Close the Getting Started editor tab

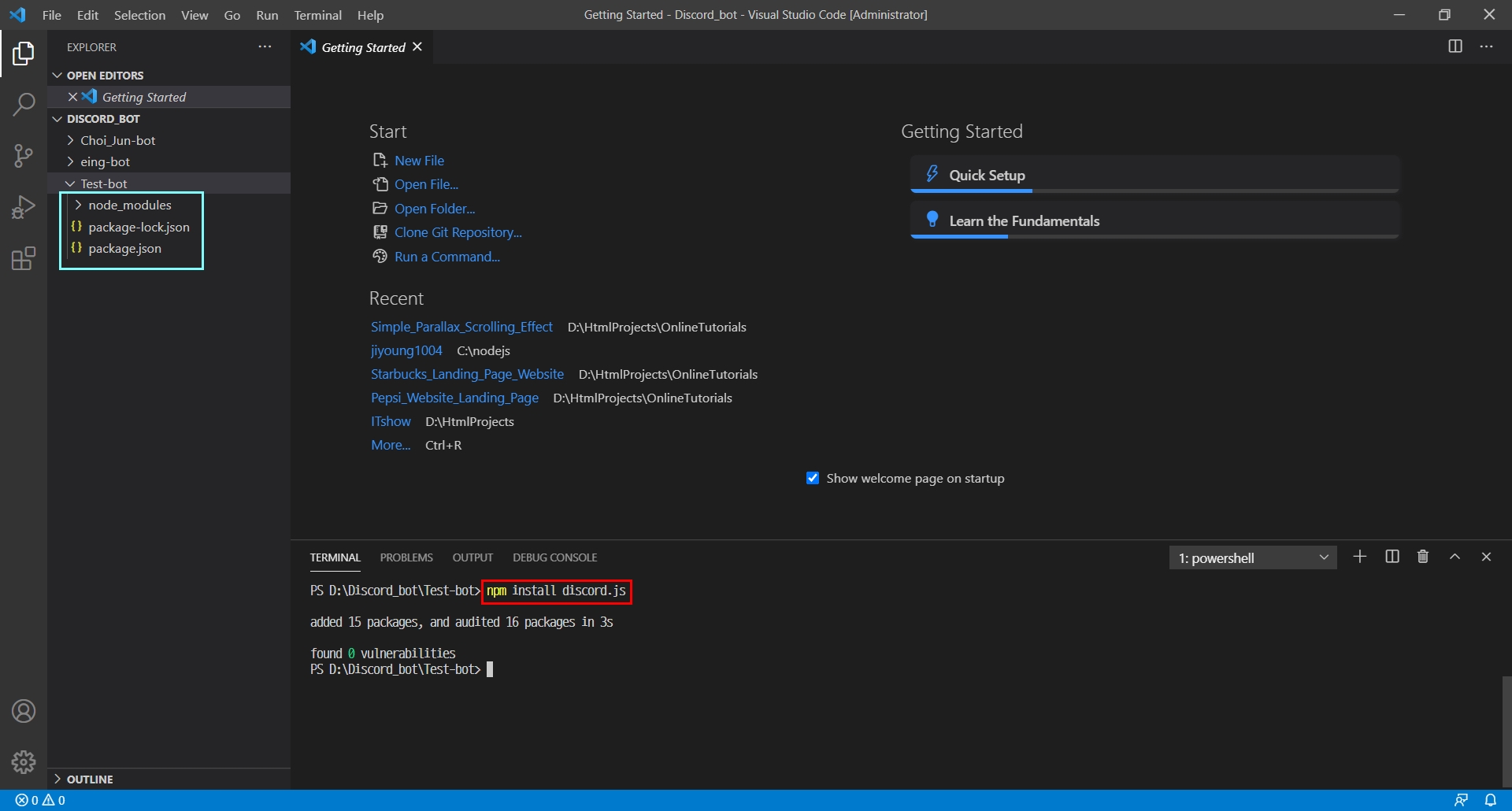(417, 47)
